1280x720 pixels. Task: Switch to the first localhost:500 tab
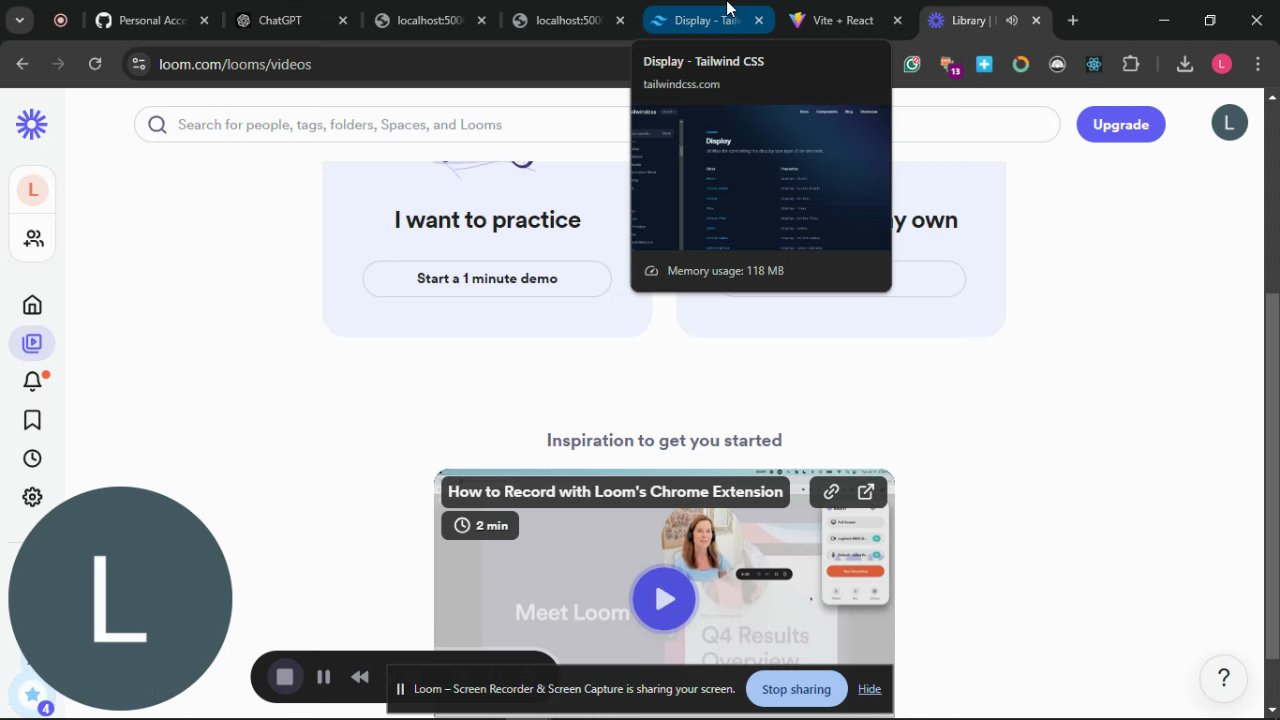(429, 20)
